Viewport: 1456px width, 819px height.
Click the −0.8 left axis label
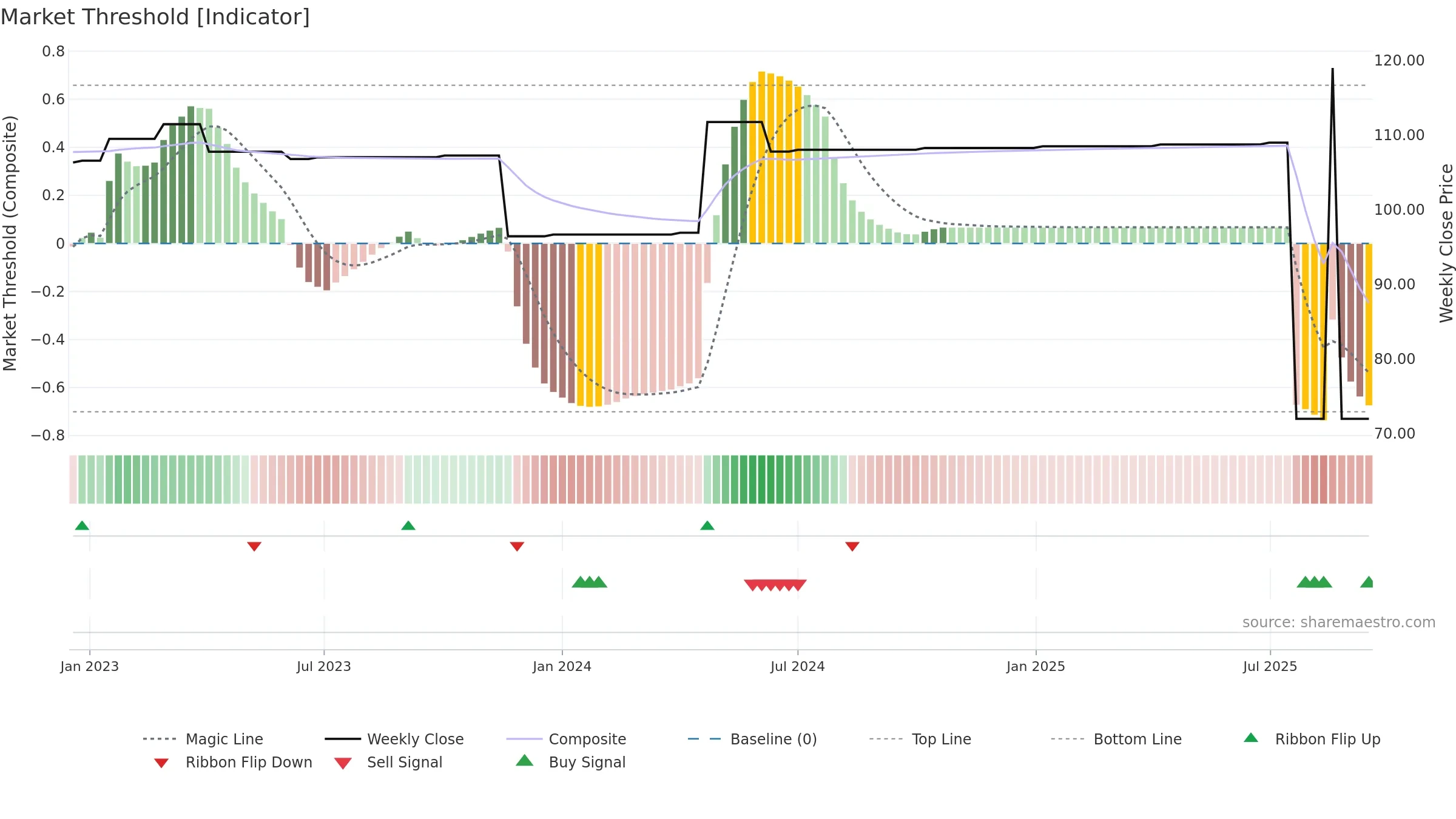(47, 436)
